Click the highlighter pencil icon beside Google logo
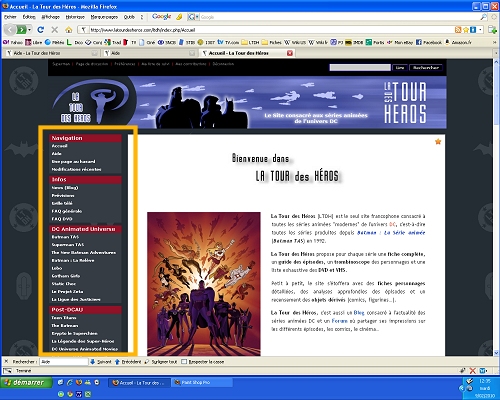500x400 pixels. pos(179,17)
